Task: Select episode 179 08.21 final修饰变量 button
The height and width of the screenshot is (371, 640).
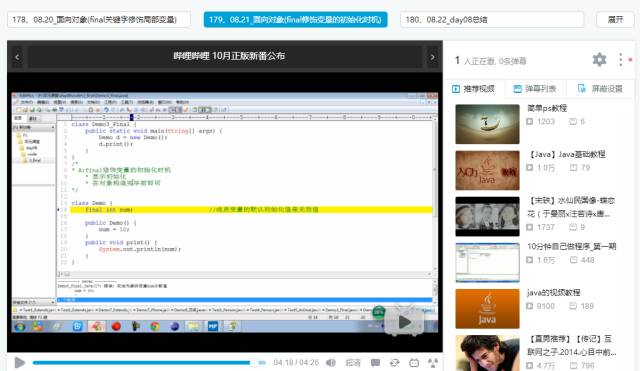Action: click(296, 20)
